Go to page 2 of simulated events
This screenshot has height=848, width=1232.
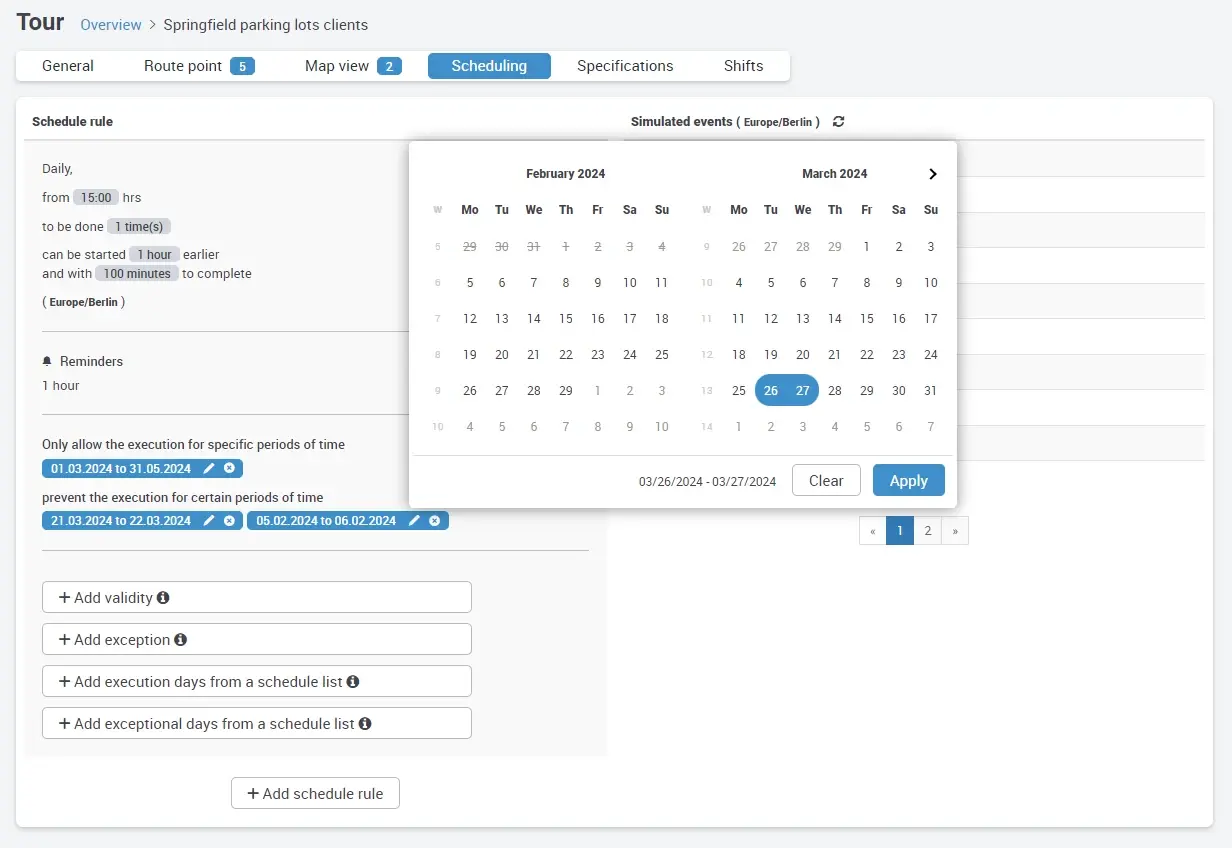[x=927, y=530]
